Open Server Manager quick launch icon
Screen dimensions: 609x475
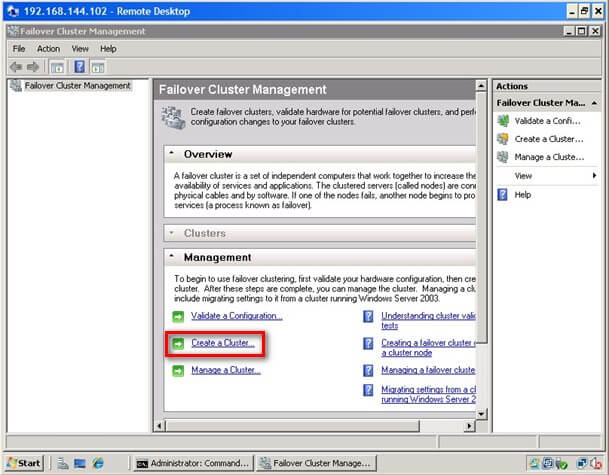[x=63, y=463]
